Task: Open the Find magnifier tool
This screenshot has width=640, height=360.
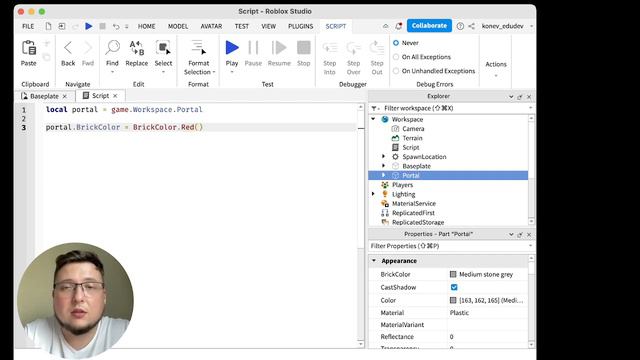Action: pos(112,48)
